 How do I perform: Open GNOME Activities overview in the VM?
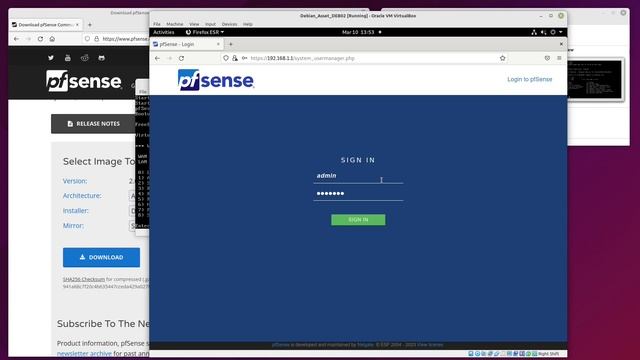pos(164,32)
